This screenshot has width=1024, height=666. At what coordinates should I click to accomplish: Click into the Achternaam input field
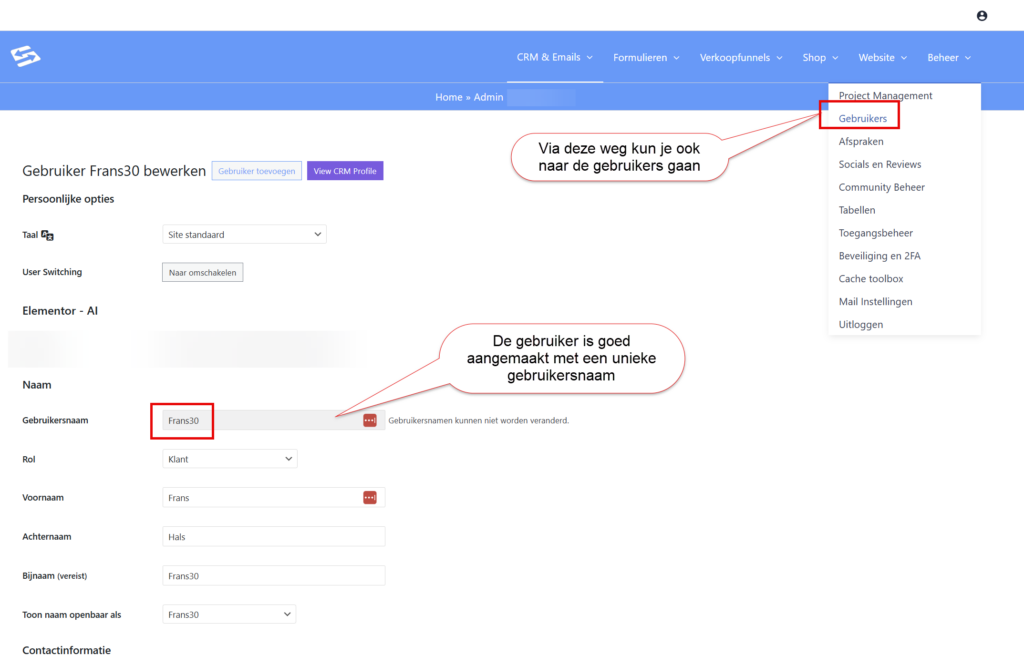[x=273, y=537]
